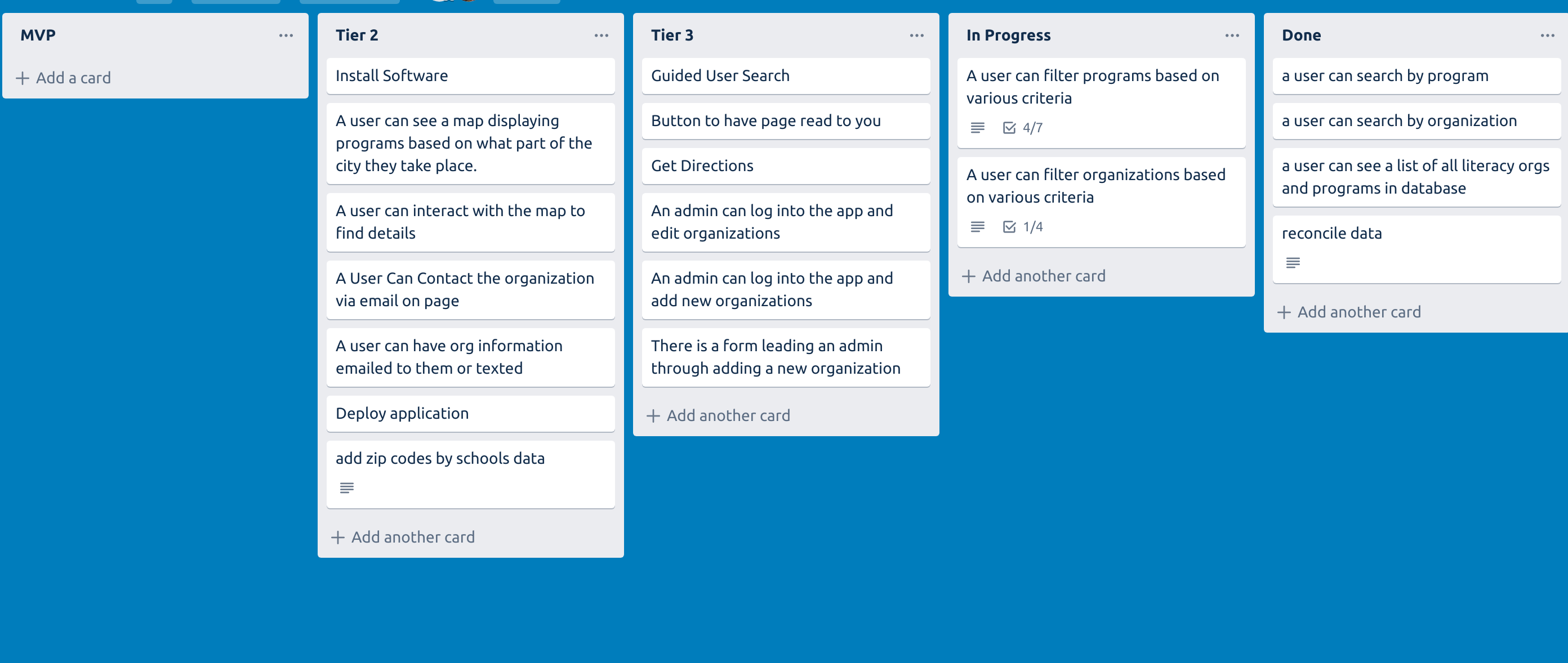Click description icon on filter programs card
1568x663 pixels.
[x=978, y=128]
